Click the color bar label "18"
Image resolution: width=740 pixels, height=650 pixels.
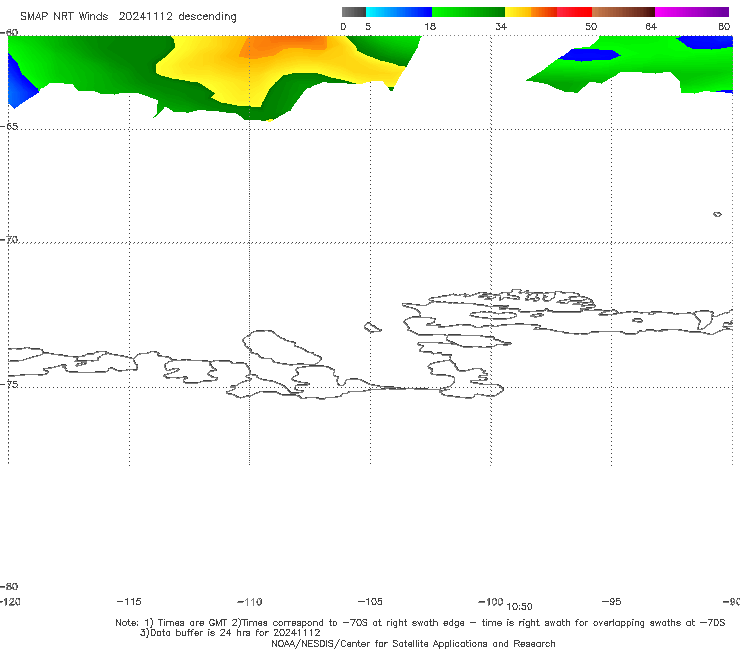(430, 27)
